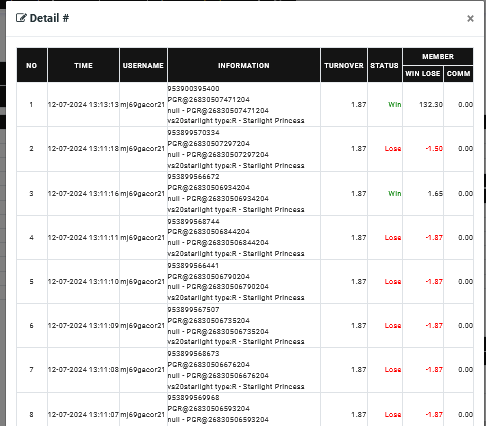This screenshot has width=486, height=426.
Task: Click the NO column header
Action: (x=32, y=65)
